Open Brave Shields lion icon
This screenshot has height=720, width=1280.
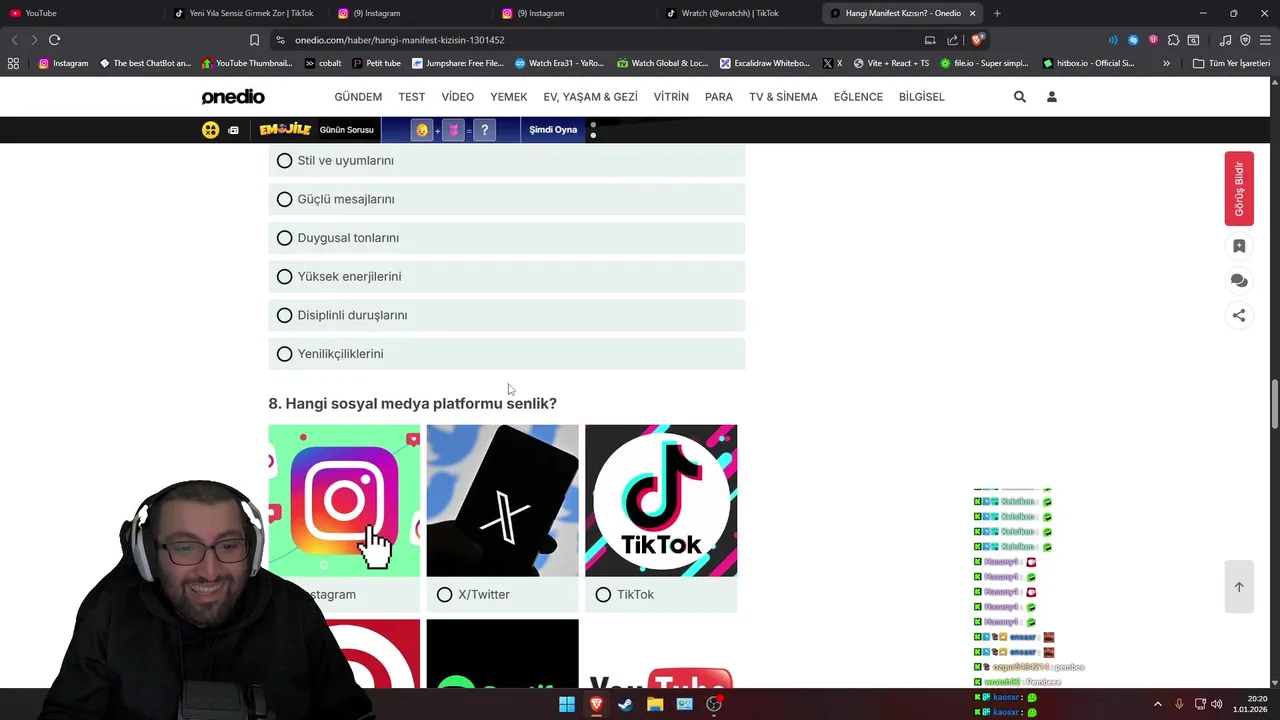point(977,40)
